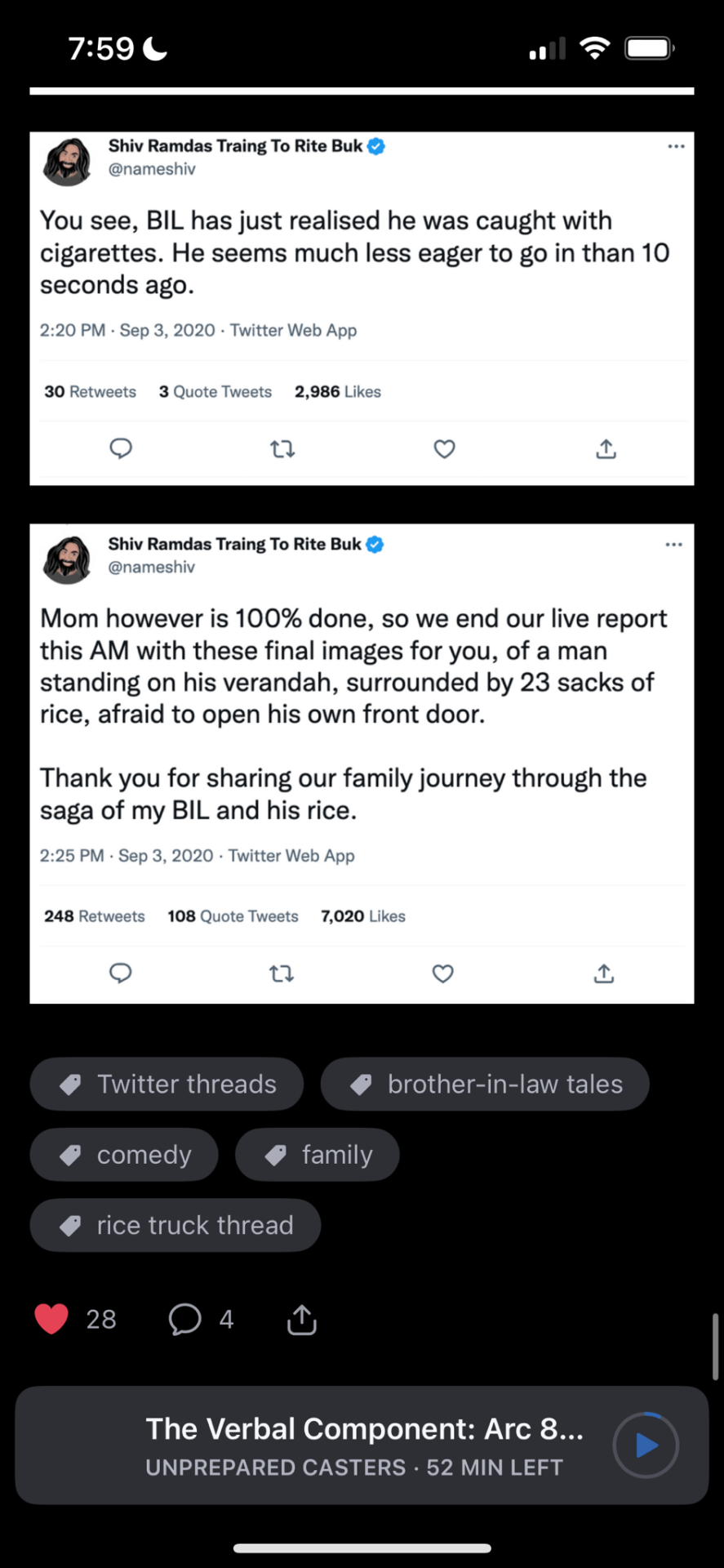Open the mini player episode title
724x1568 pixels.
point(364,1429)
